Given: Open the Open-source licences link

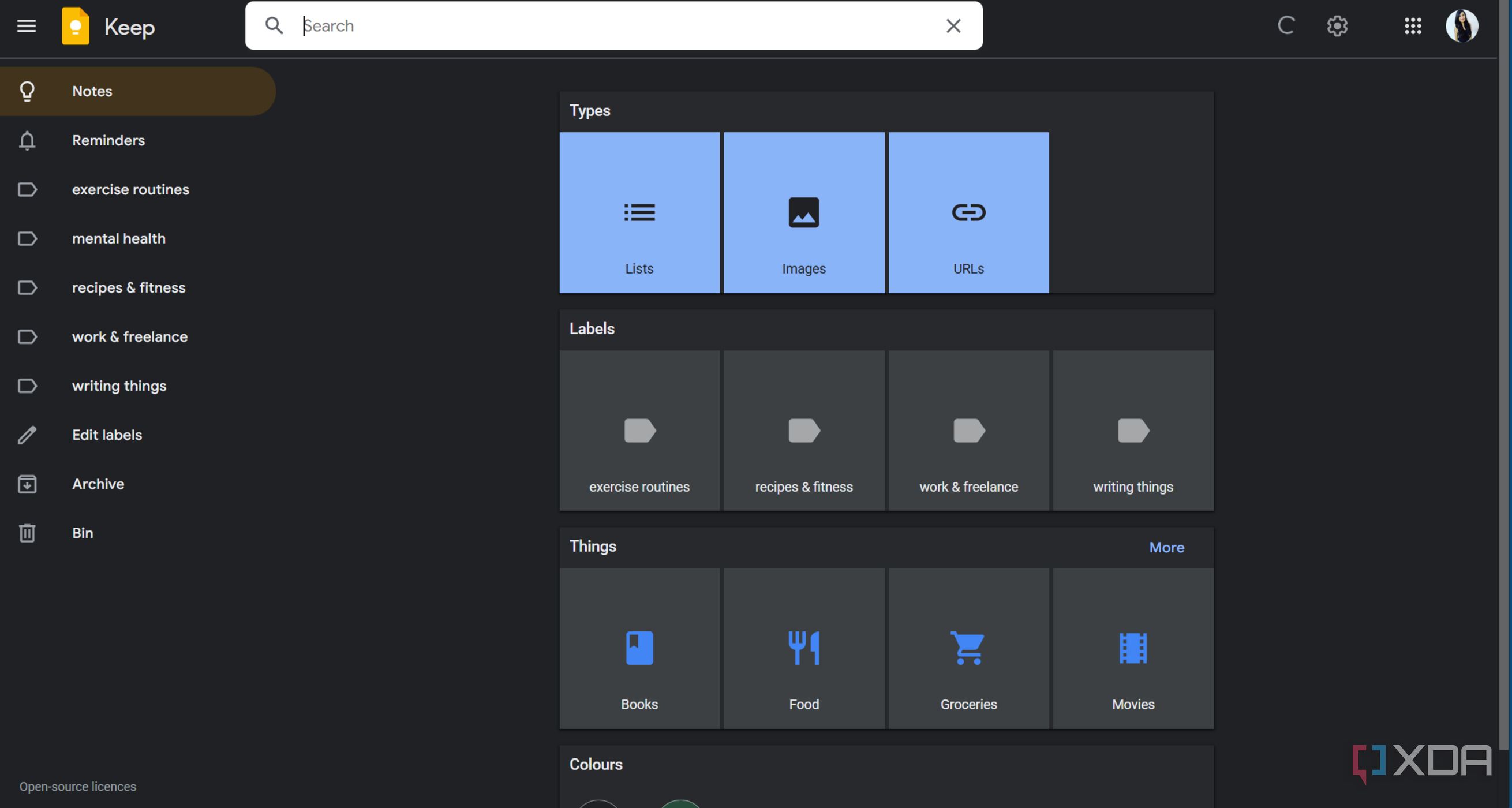Looking at the screenshot, I should point(77,786).
